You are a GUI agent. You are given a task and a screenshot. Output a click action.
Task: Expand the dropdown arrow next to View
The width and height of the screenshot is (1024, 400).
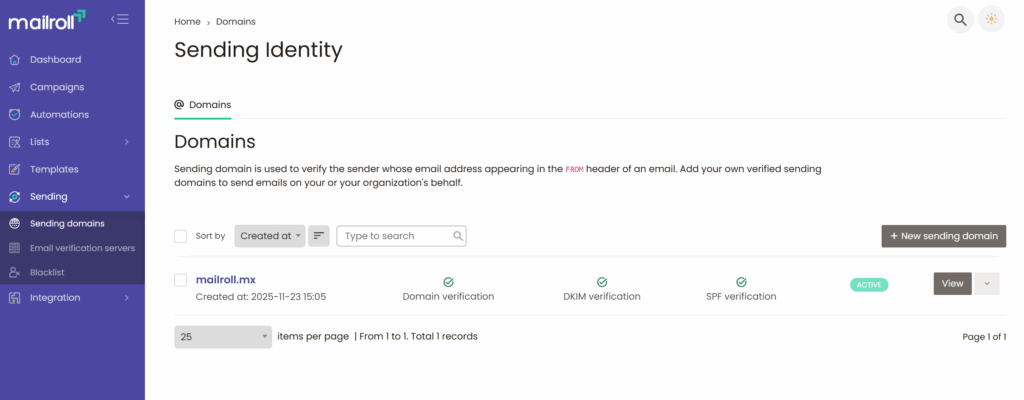pos(987,284)
